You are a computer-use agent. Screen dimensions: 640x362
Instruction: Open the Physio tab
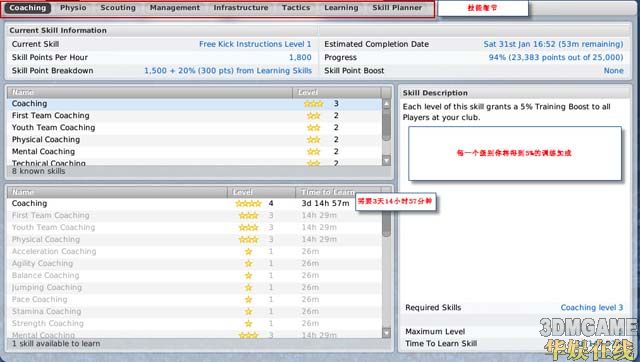[73, 8]
